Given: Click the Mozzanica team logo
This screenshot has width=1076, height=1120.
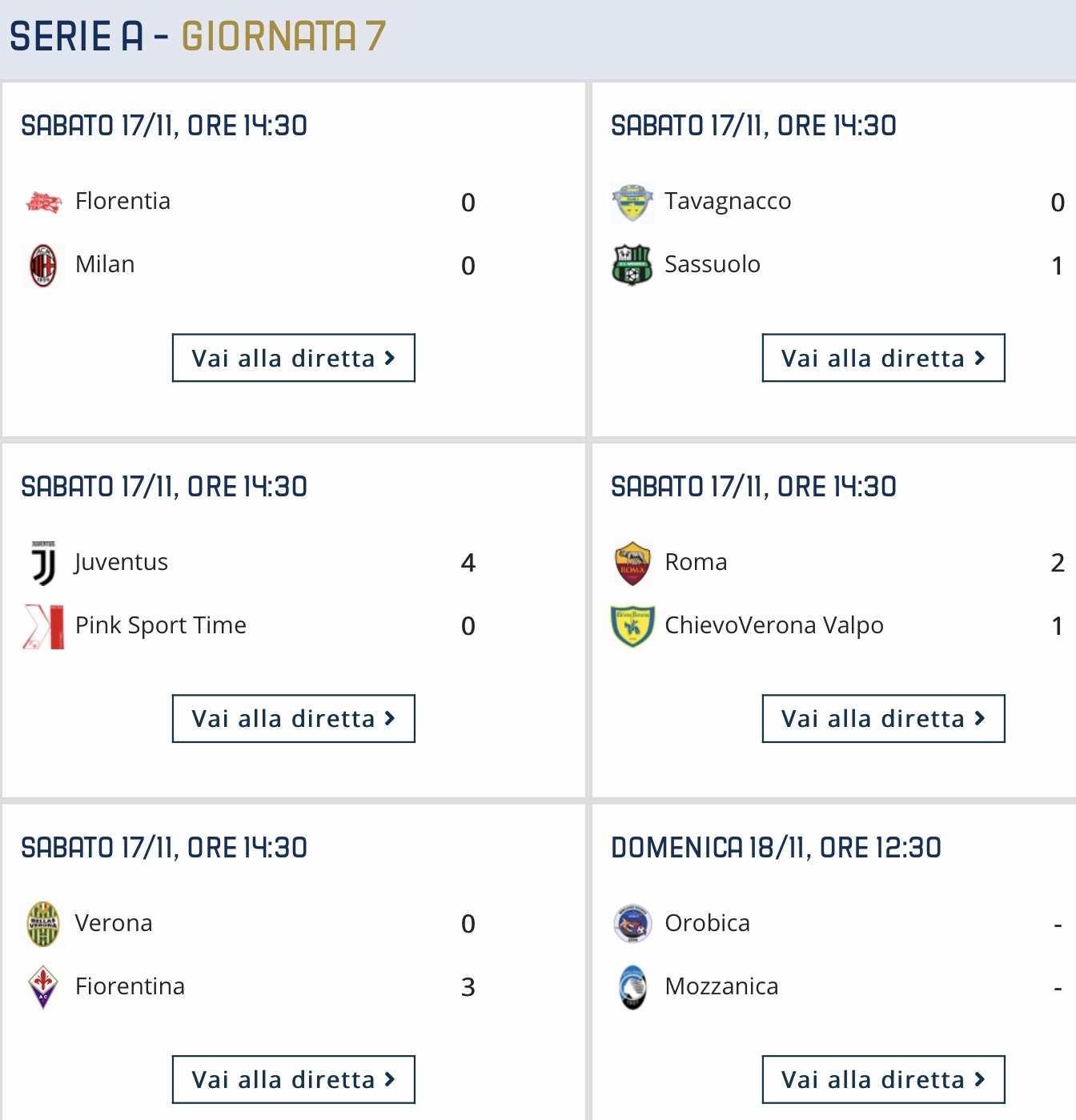Looking at the screenshot, I should [632, 987].
